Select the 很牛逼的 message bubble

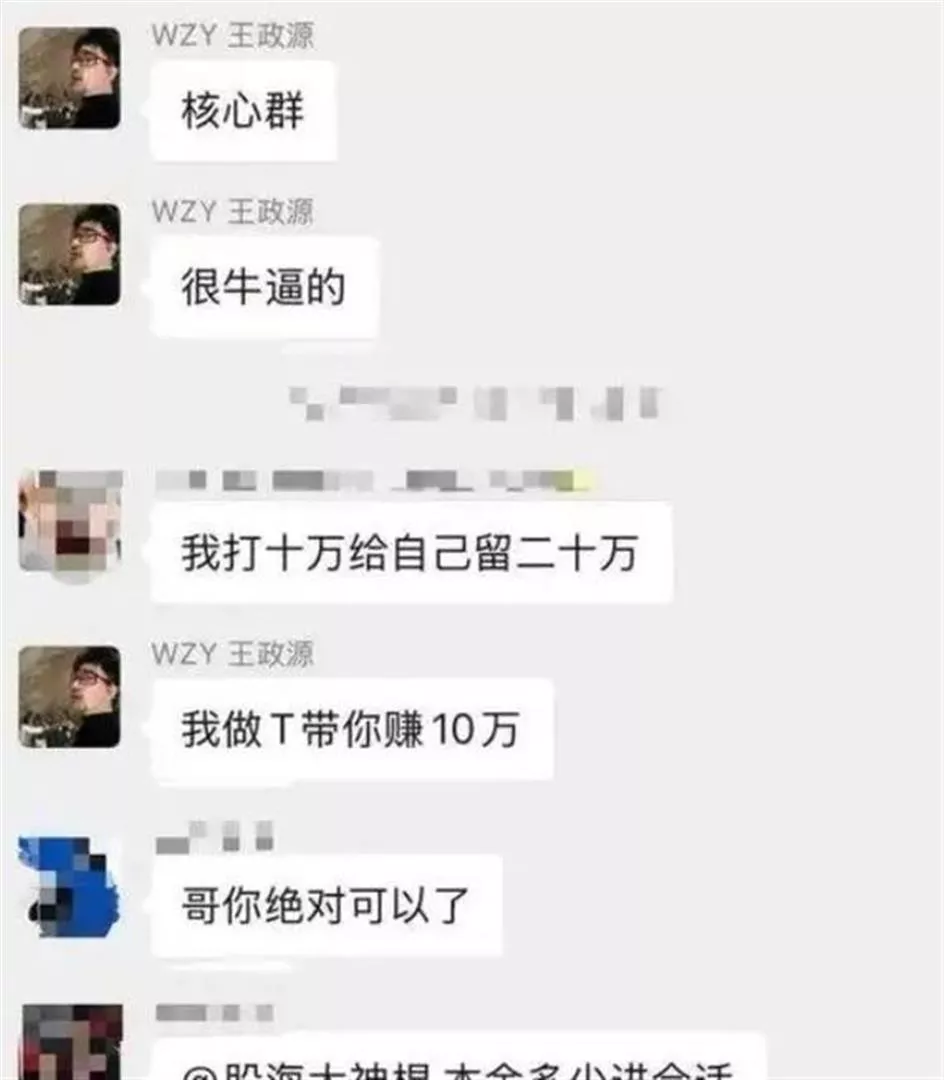coord(264,287)
